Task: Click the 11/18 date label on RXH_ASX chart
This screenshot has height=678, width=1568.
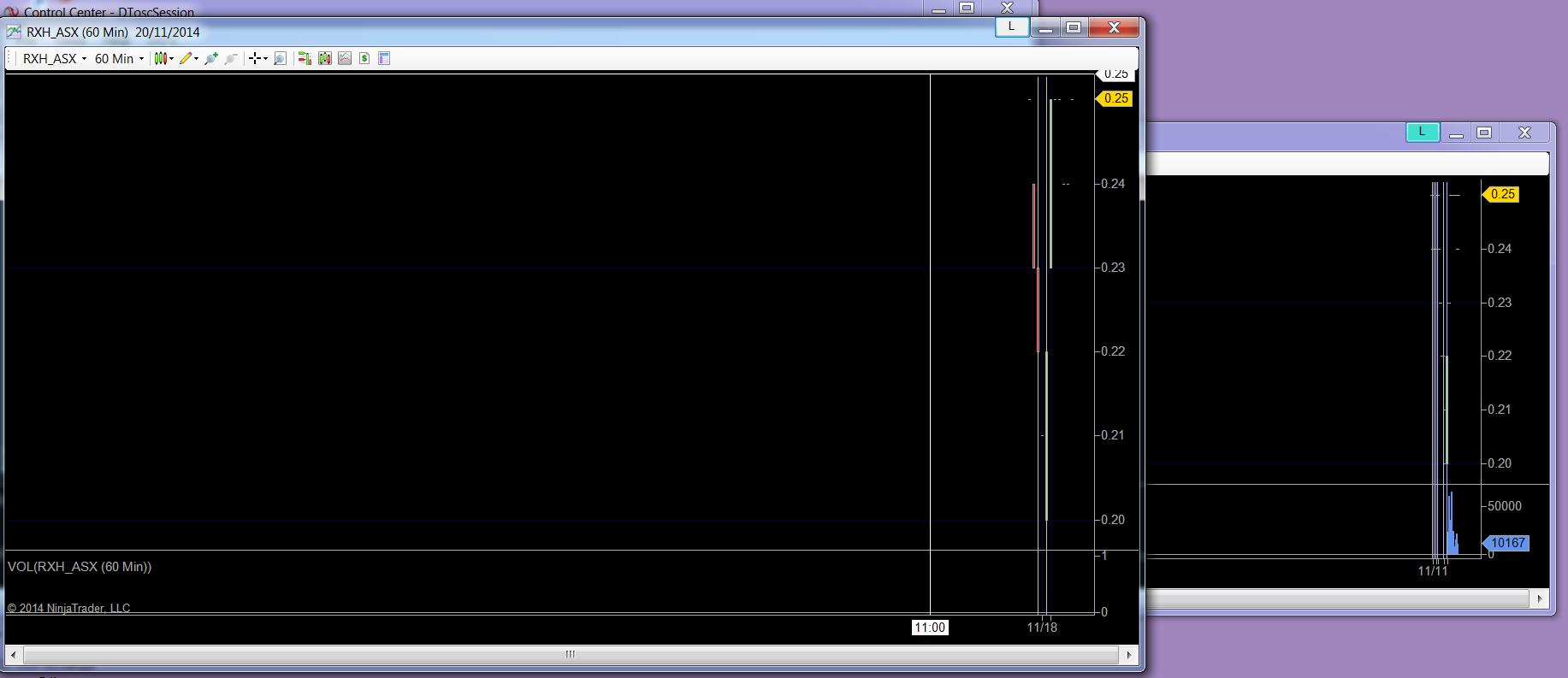Action: [x=1042, y=628]
